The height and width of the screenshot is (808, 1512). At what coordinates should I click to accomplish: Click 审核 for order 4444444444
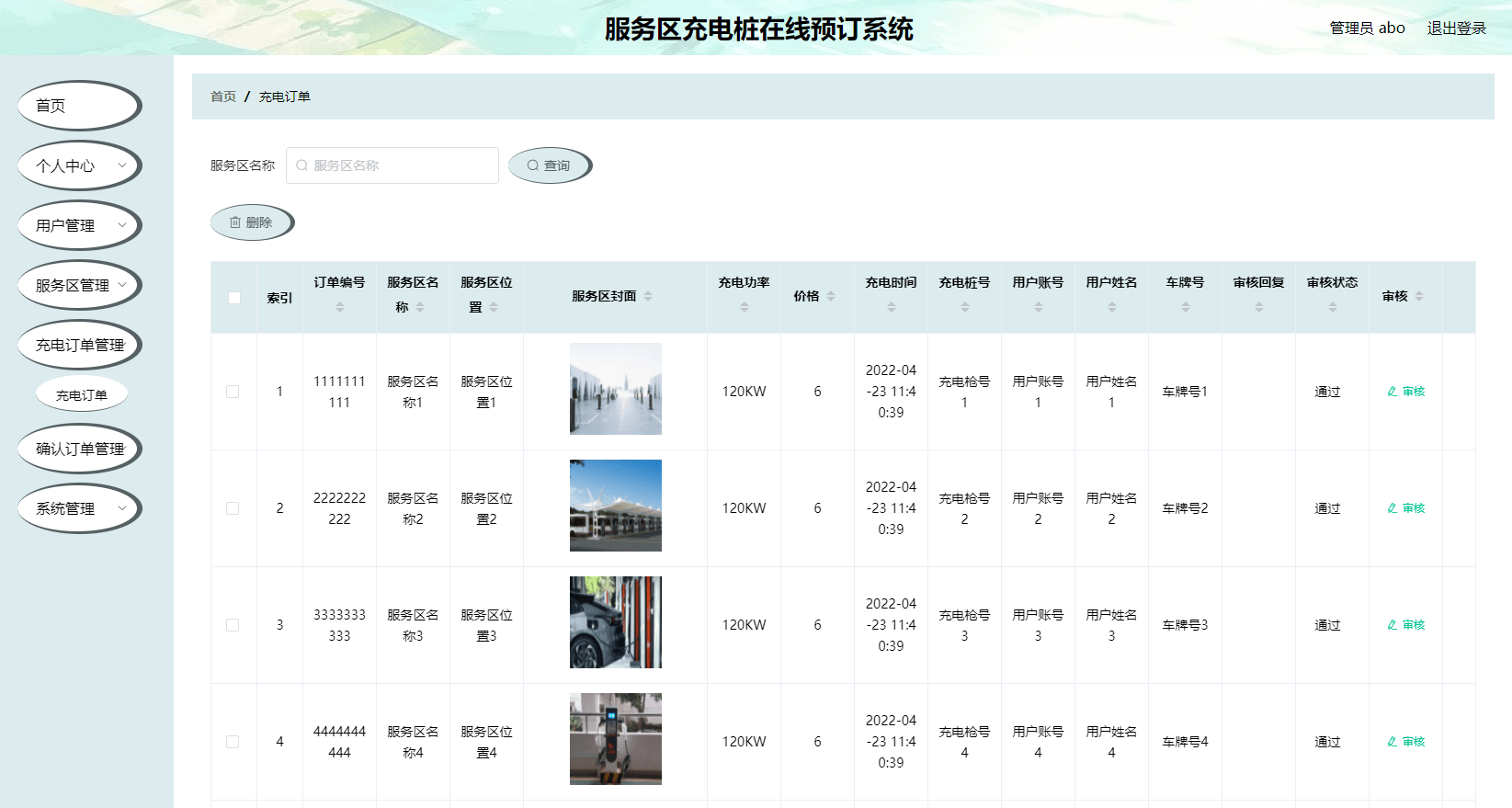pos(1406,742)
